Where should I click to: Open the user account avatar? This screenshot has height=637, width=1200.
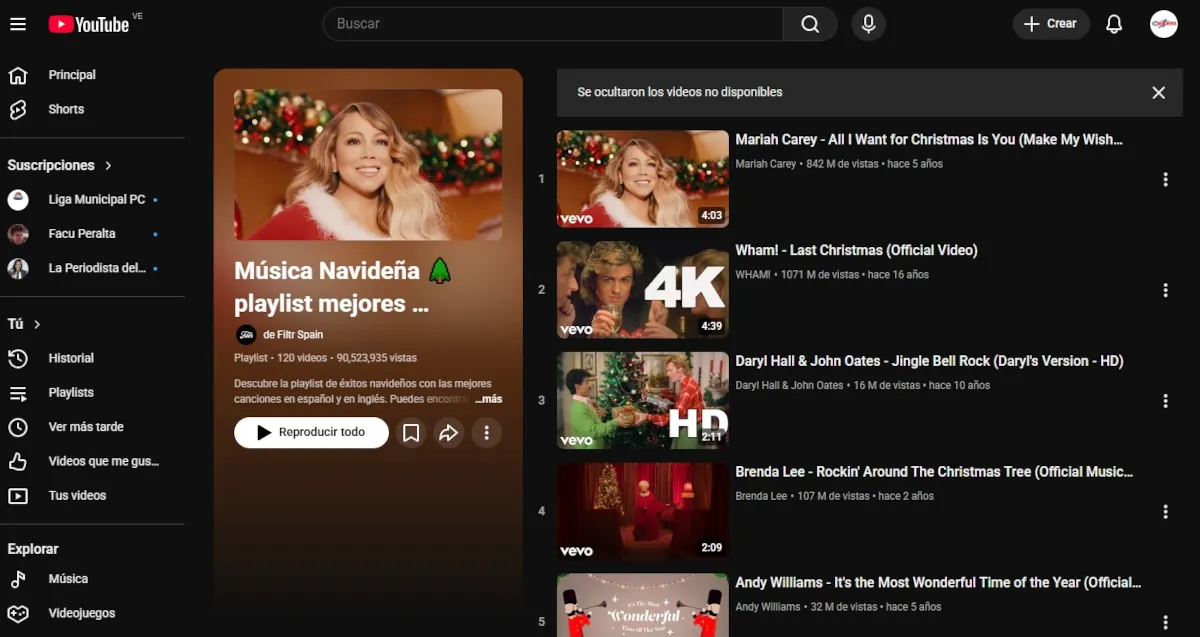[1163, 24]
